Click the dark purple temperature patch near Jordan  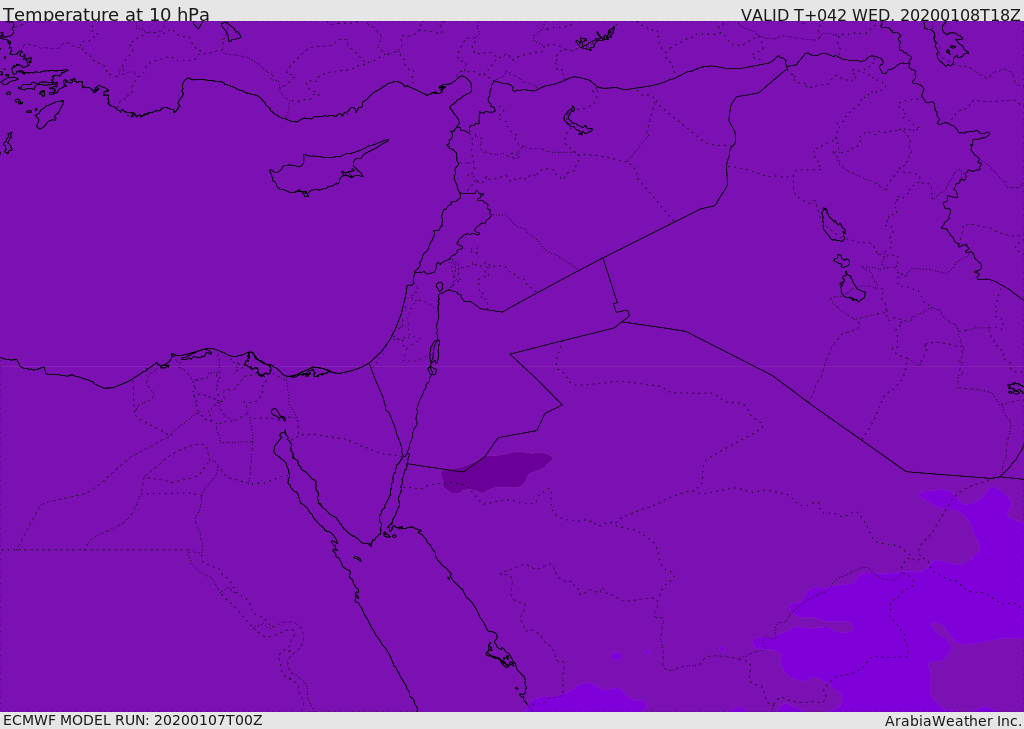point(496,472)
